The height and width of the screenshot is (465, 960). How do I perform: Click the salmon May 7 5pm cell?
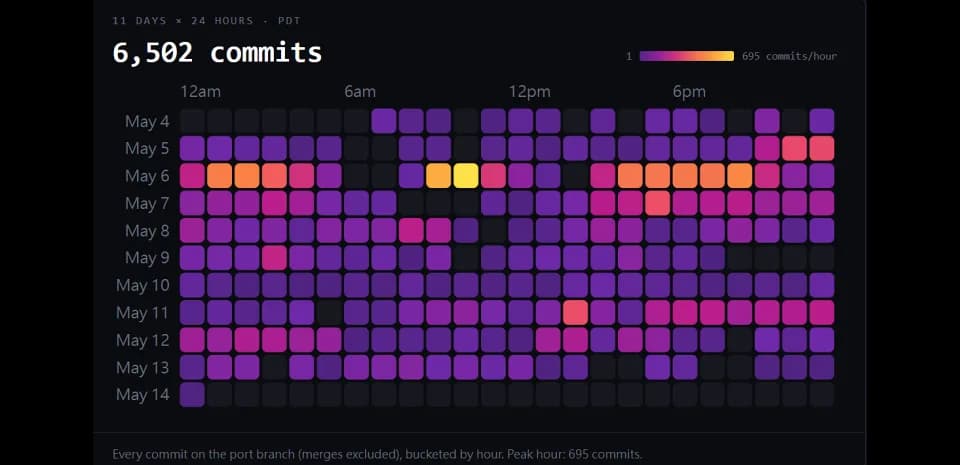658,203
